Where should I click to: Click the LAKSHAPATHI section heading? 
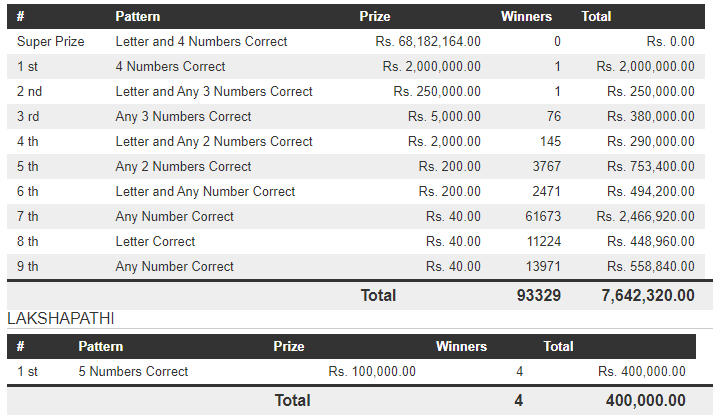pos(60,319)
